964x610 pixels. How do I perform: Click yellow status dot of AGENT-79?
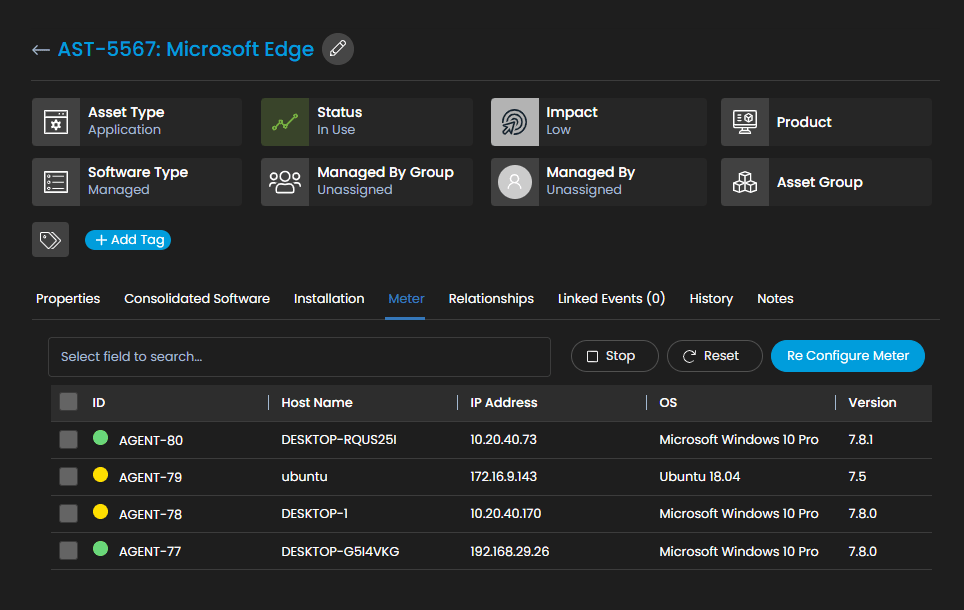[100, 475]
